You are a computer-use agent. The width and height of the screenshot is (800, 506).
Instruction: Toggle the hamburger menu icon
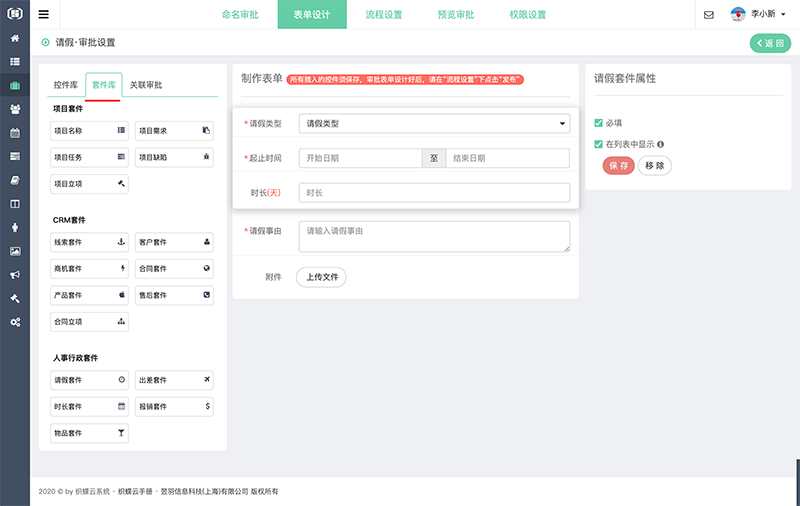pos(44,14)
